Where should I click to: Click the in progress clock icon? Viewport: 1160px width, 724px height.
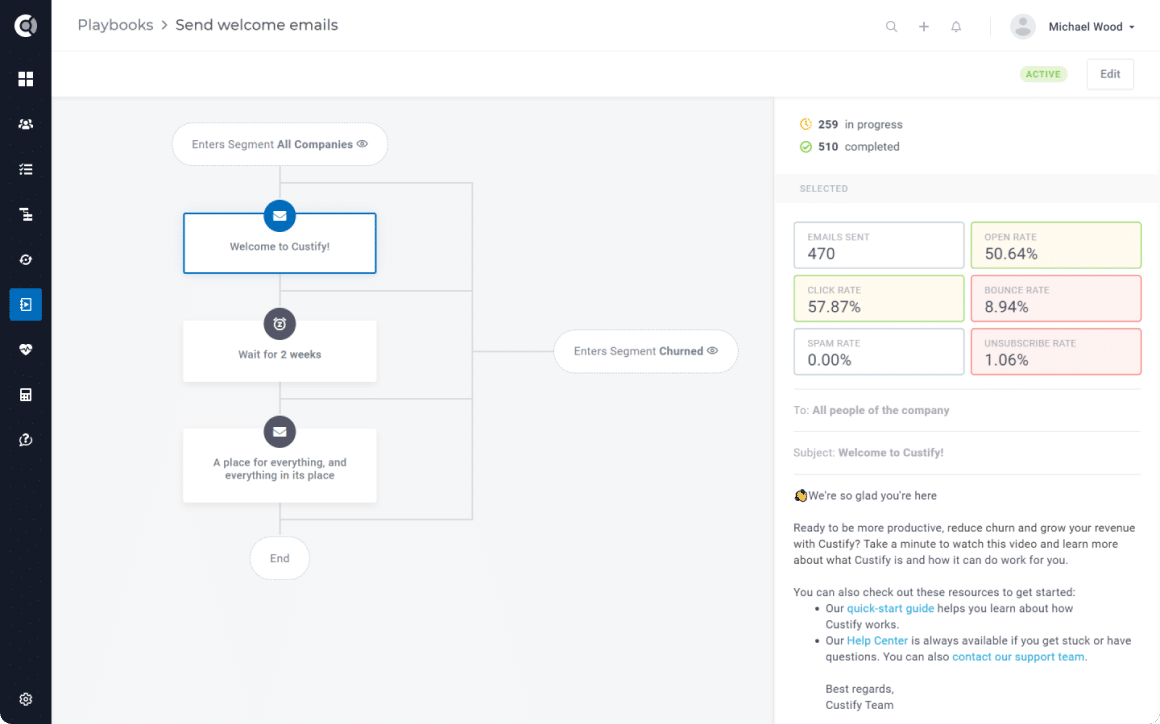[x=806, y=124]
